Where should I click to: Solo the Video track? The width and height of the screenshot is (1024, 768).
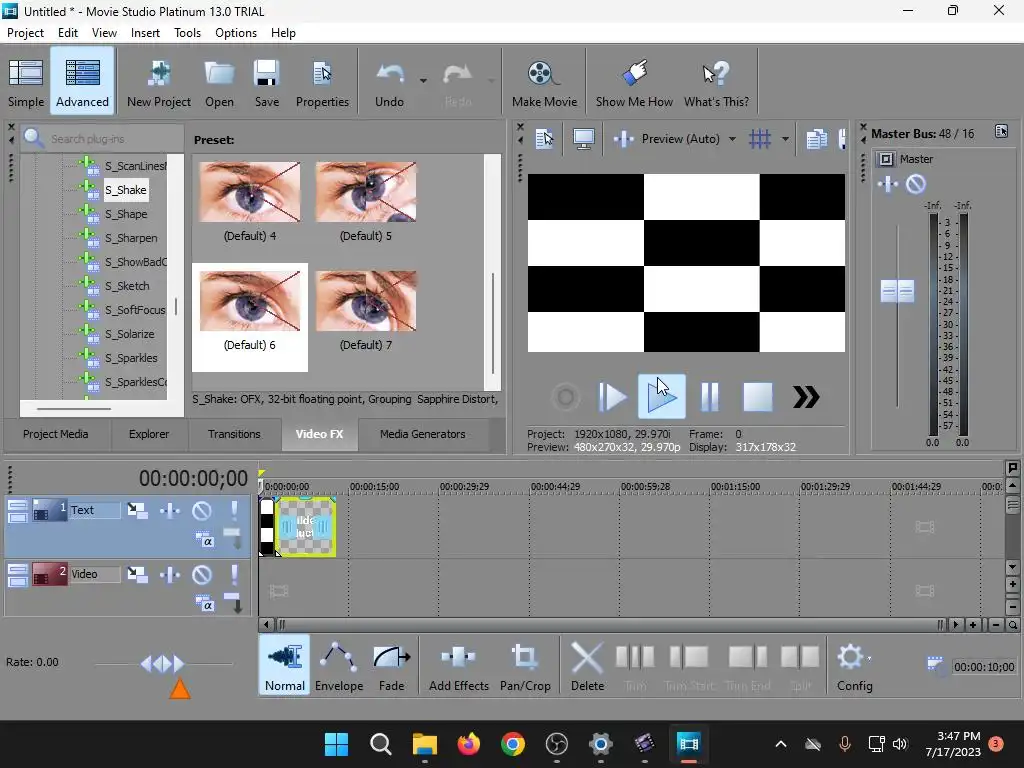(234, 575)
